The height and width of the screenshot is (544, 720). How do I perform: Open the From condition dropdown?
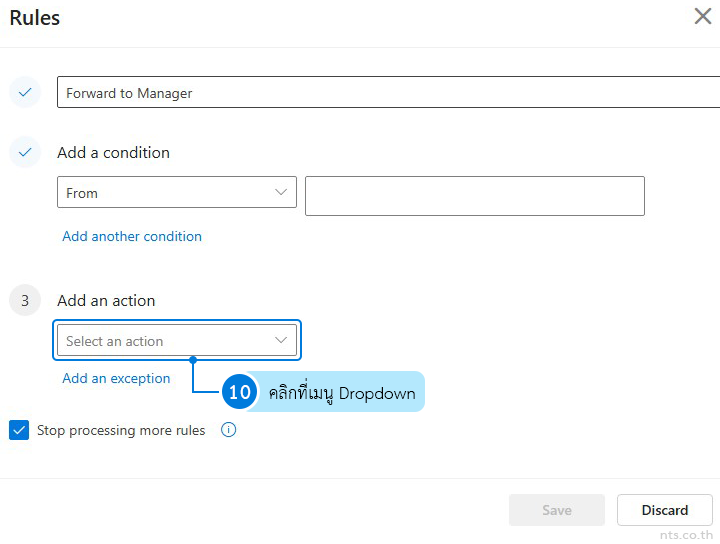point(177,192)
